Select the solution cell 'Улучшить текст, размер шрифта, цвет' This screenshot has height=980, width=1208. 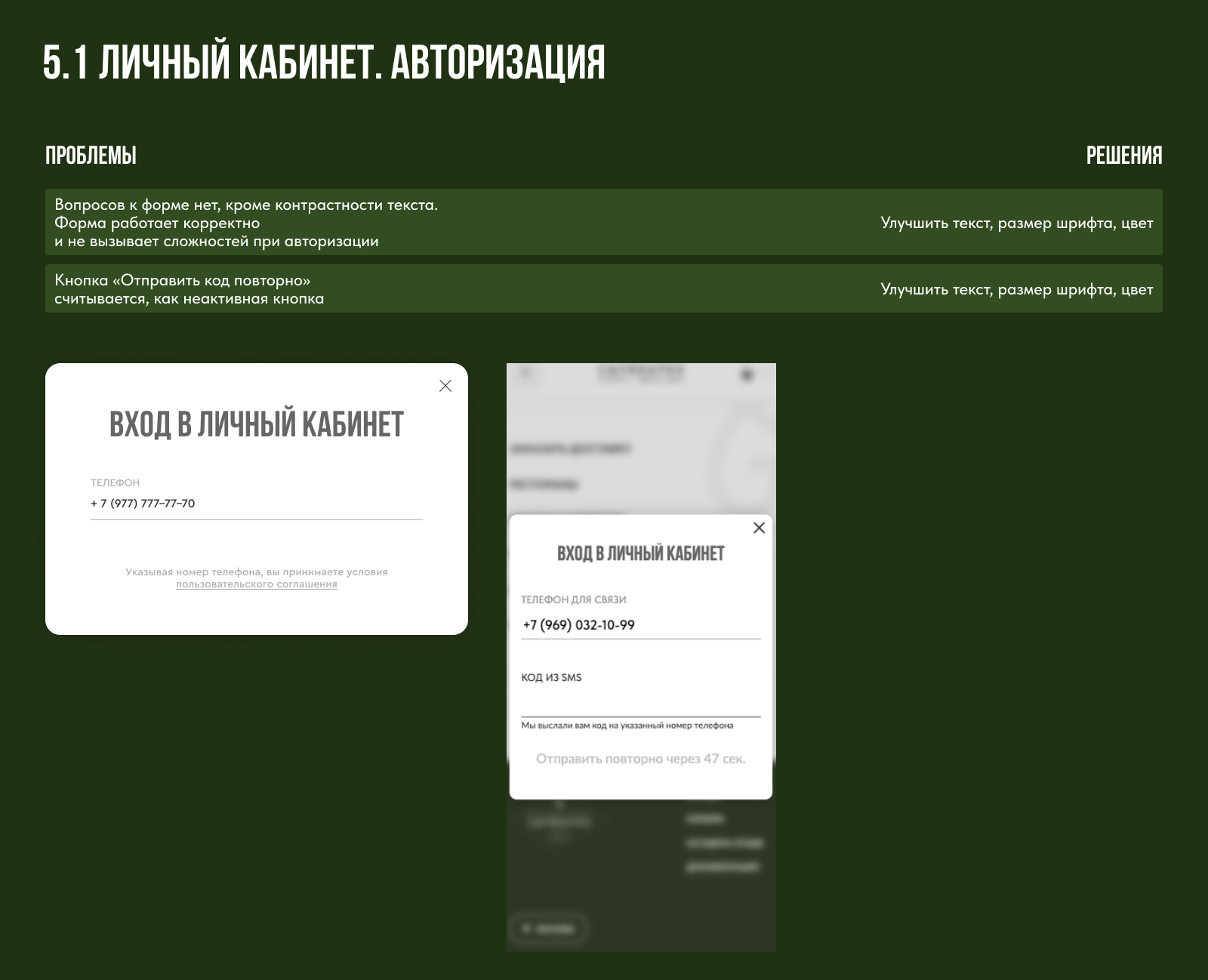pos(1017,223)
